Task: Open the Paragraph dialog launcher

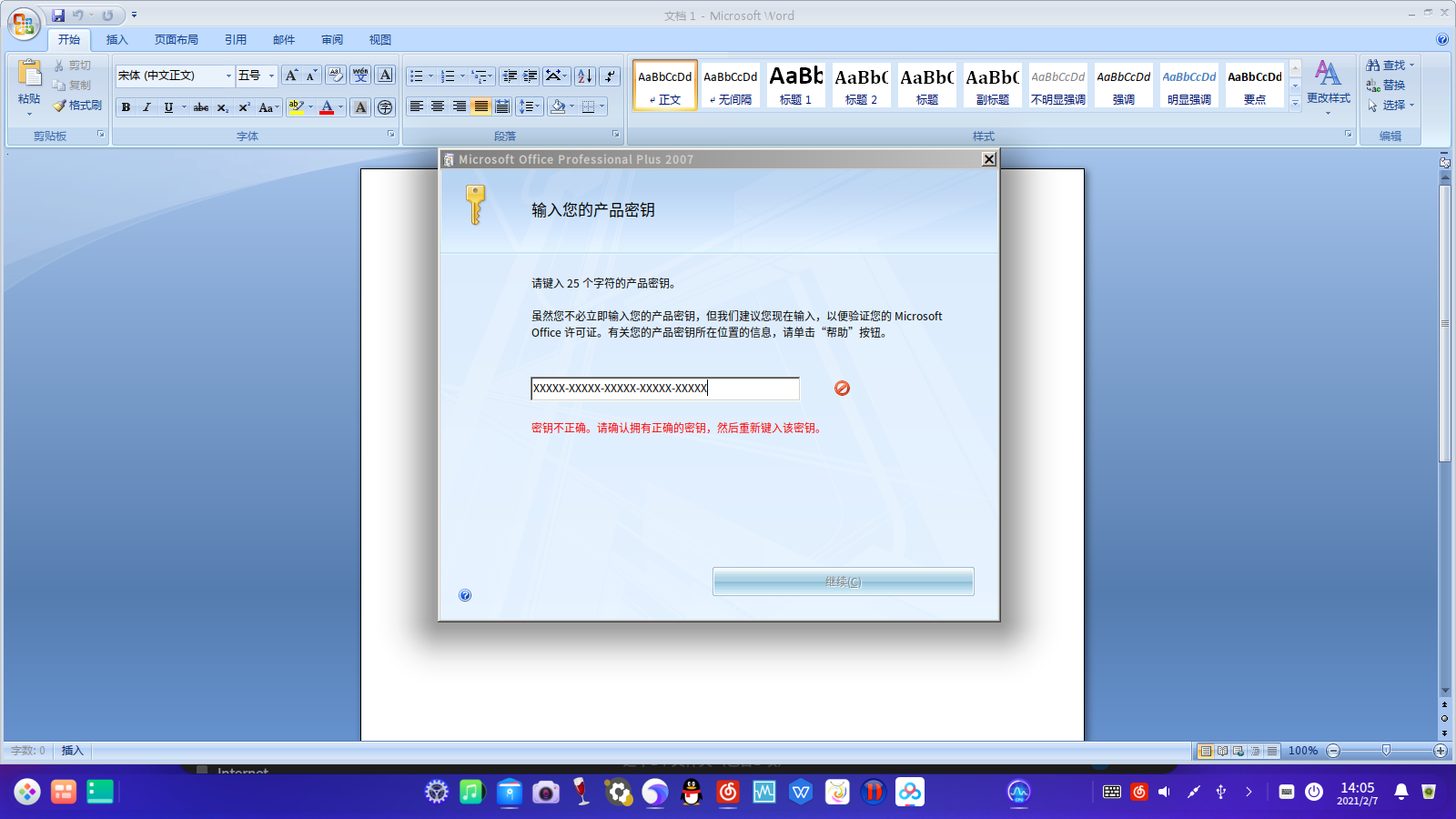Action: [x=616, y=135]
